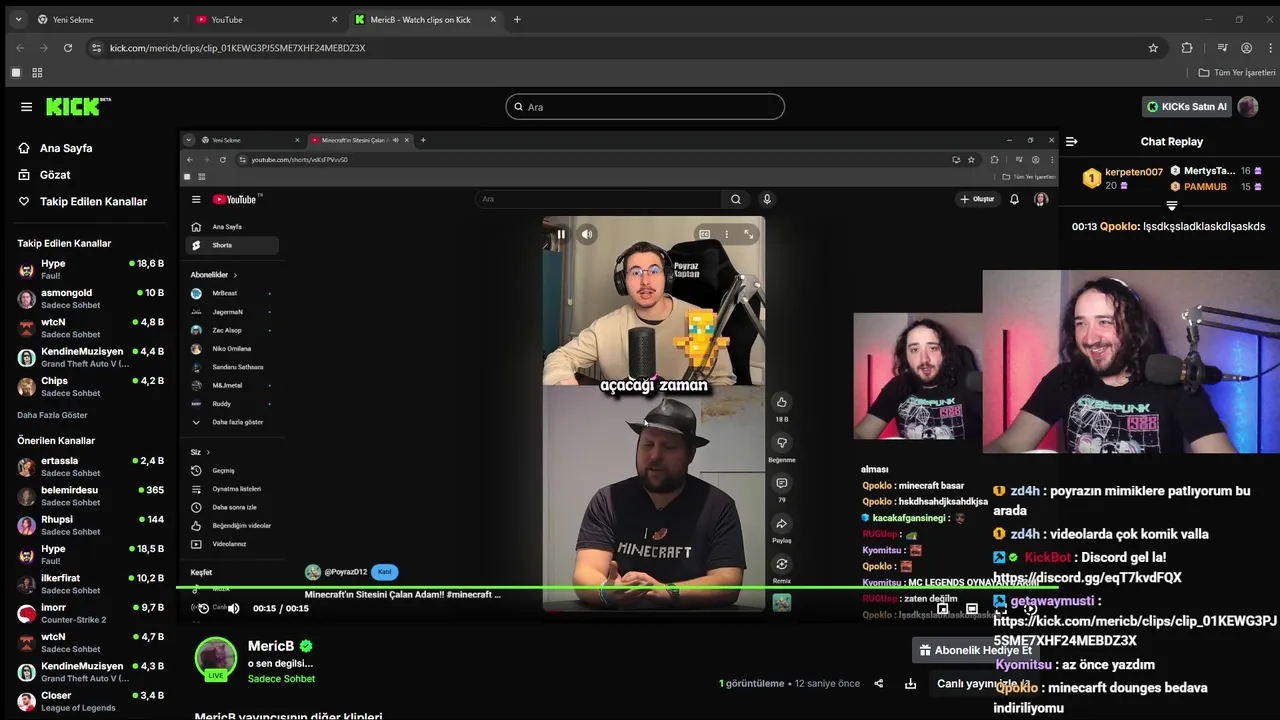Click the Abonelik Hediye Et button
Viewport: 1280px width, 720px height.
tap(975, 650)
